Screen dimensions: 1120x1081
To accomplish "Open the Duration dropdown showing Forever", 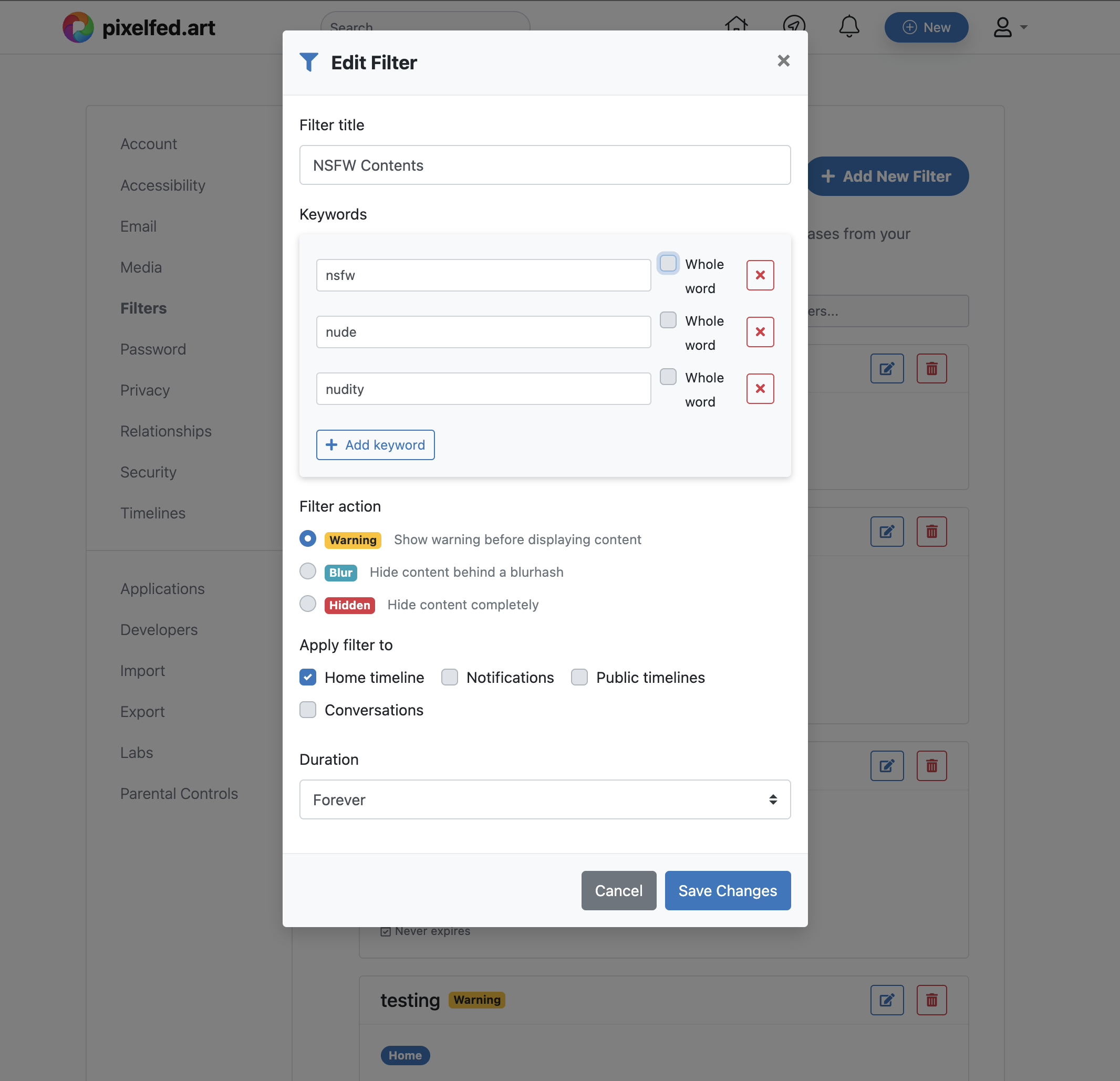I will click(545, 799).
